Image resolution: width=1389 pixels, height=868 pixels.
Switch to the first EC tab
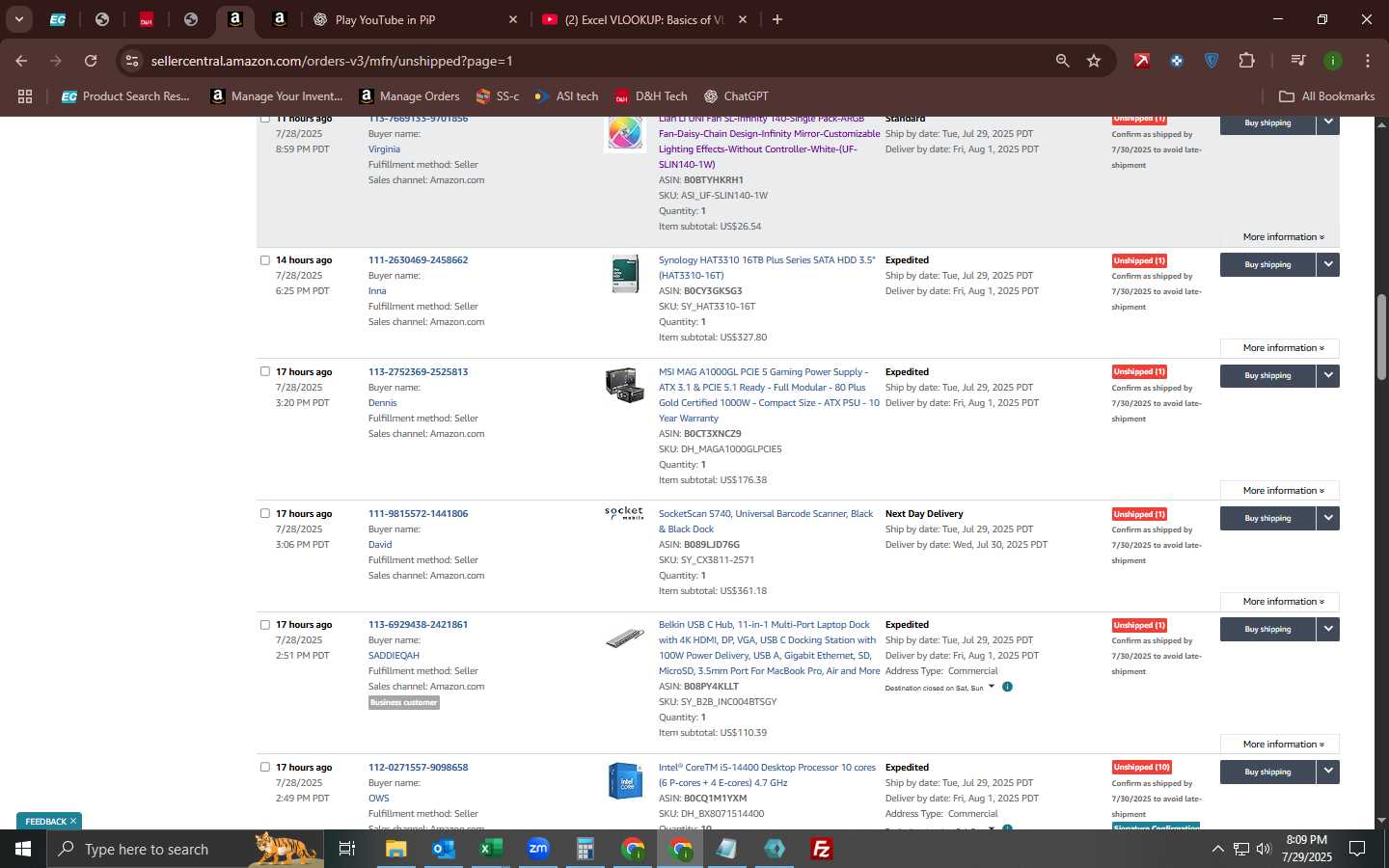58,19
